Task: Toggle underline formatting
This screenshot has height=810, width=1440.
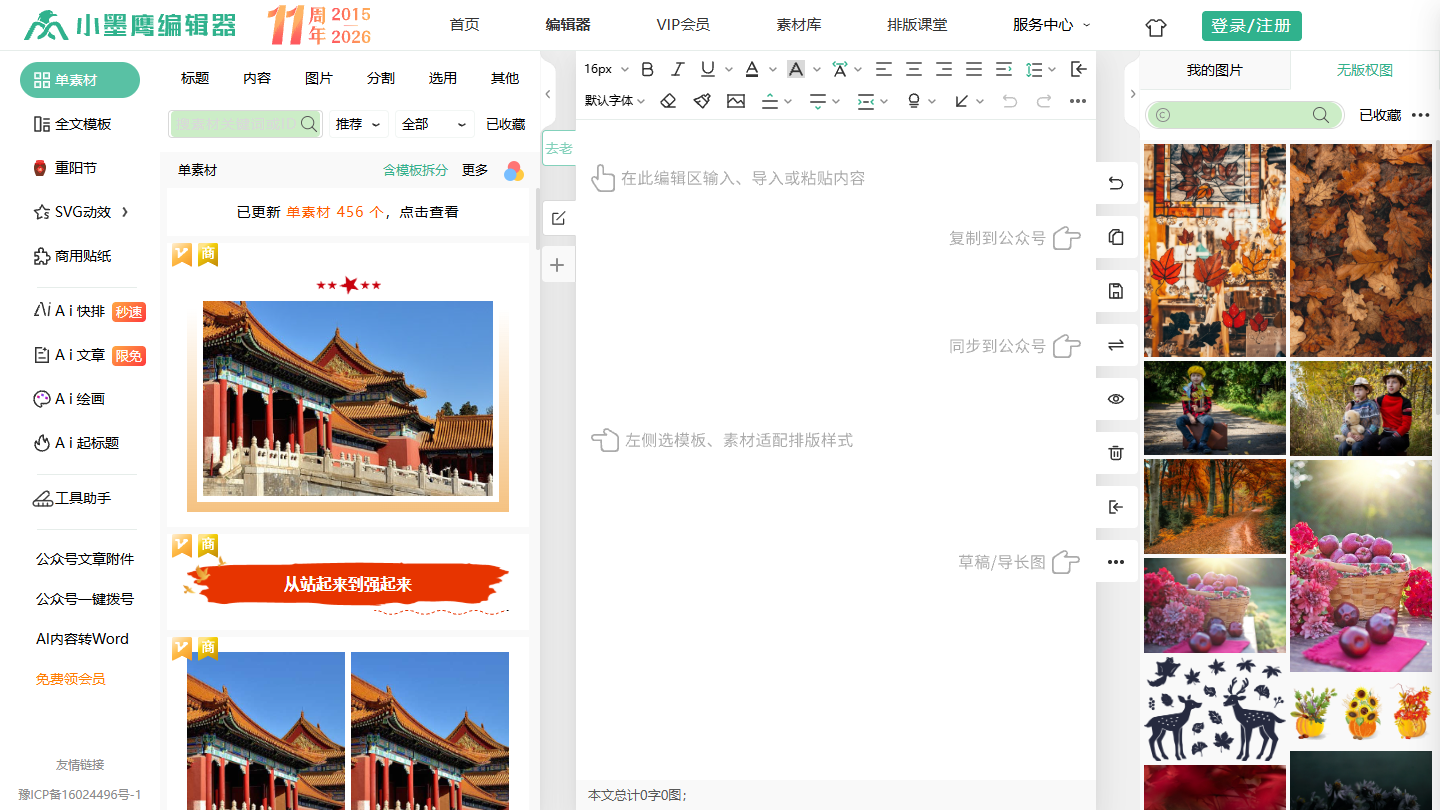Action: (x=708, y=69)
